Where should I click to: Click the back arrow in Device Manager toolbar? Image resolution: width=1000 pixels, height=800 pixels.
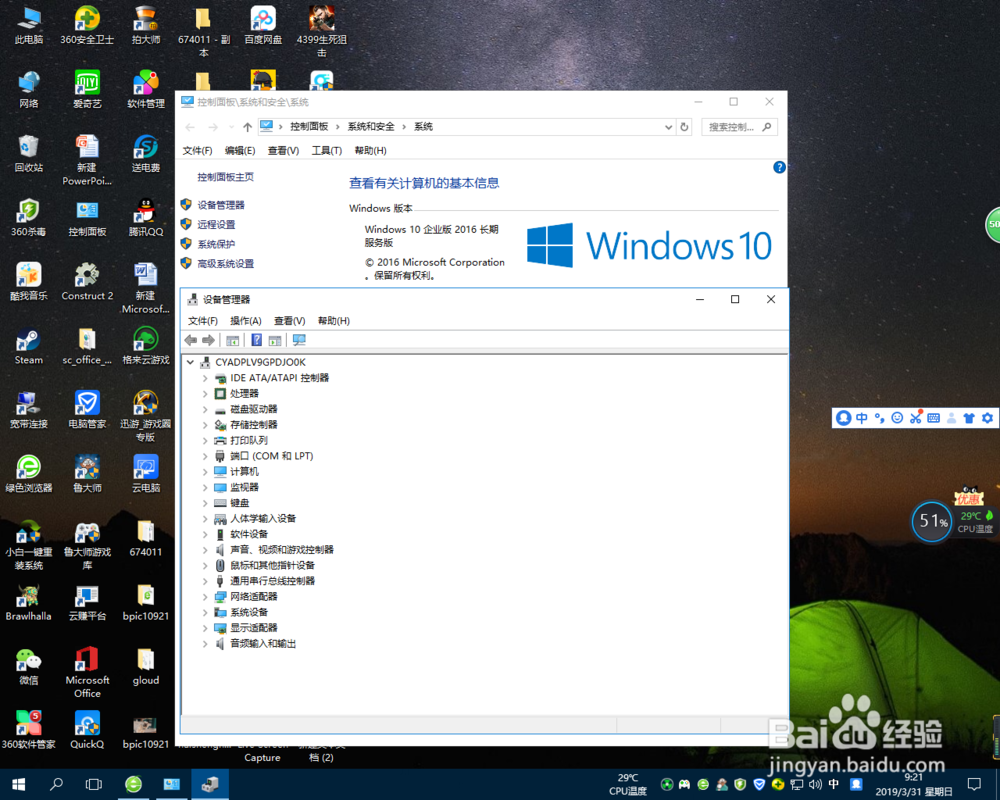pos(191,341)
